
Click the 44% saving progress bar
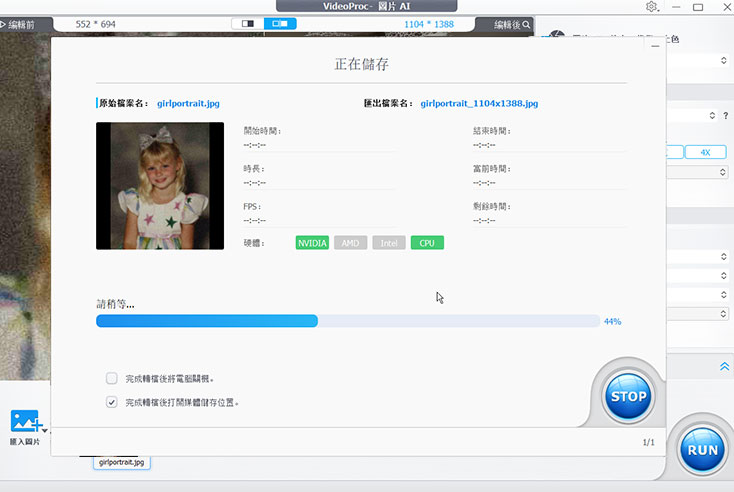pyautogui.click(x=348, y=321)
